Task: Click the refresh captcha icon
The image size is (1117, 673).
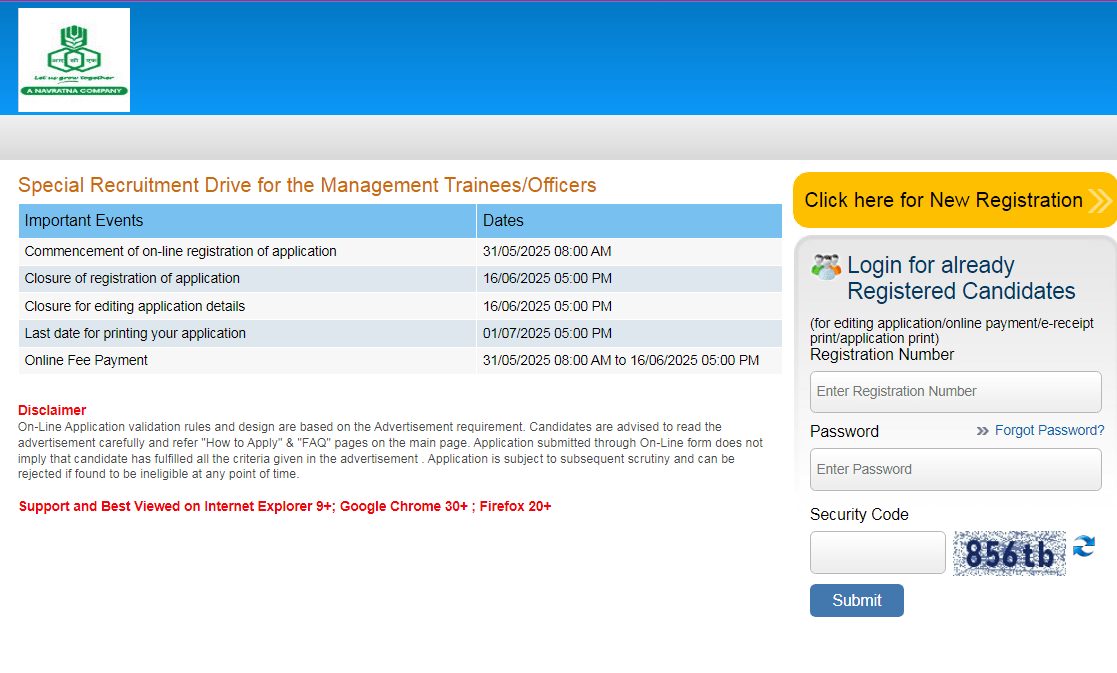Action: 1084,546
